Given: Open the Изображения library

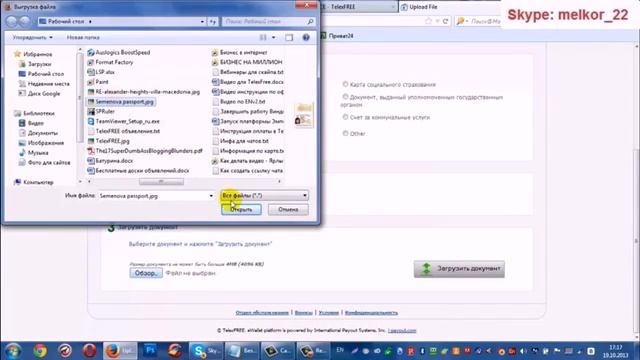Looking at the screenshot, I should (45, 143).
